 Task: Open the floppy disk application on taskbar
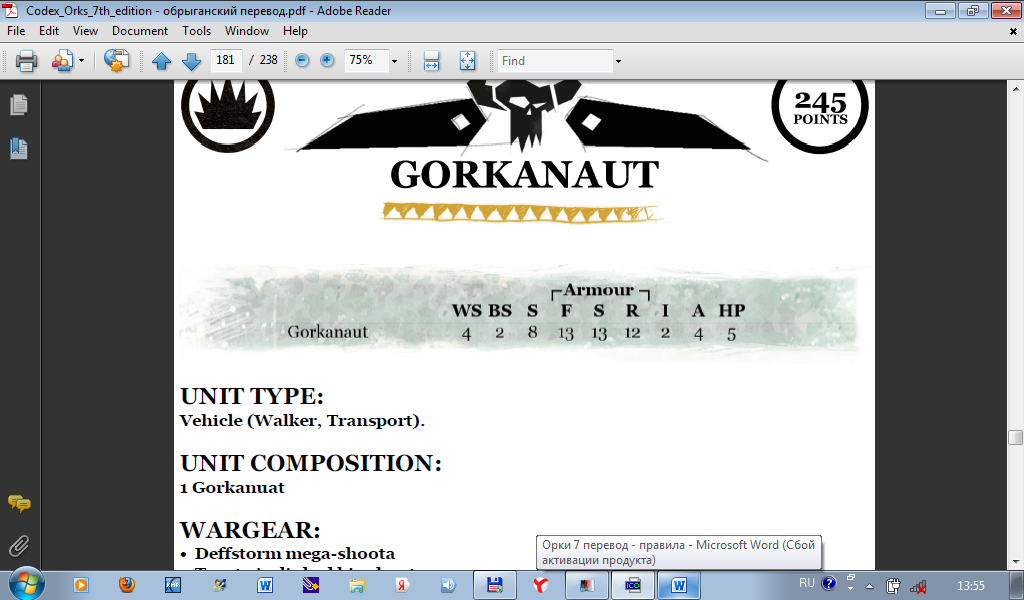pos(495,585)
